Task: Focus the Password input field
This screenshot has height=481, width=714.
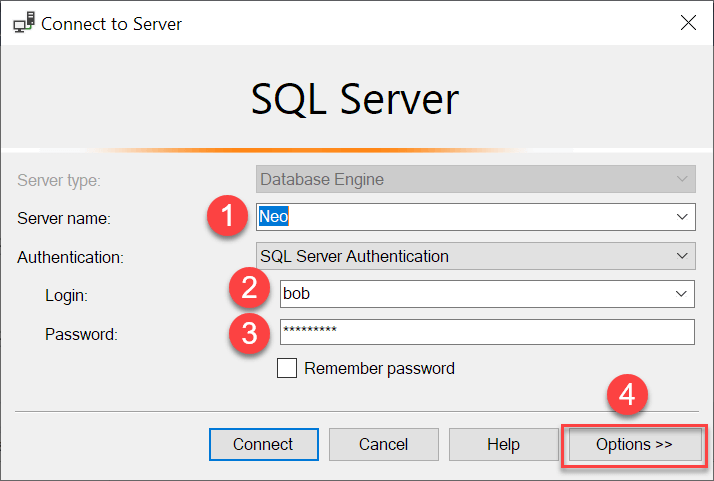Action: [485, 332]
